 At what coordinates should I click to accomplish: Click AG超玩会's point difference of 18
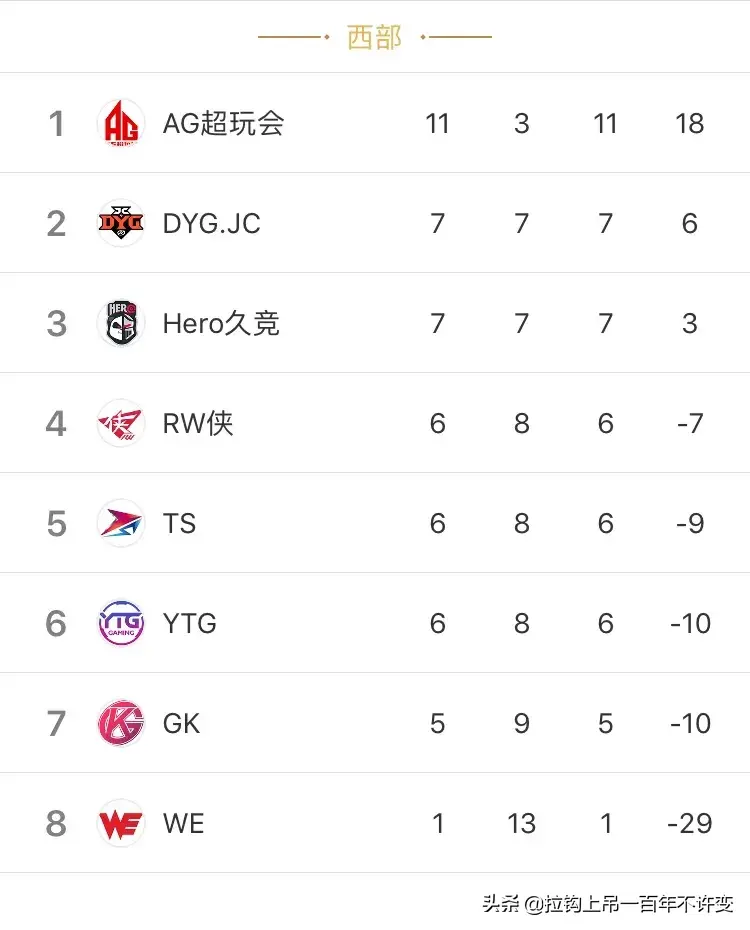coord(689,124)
